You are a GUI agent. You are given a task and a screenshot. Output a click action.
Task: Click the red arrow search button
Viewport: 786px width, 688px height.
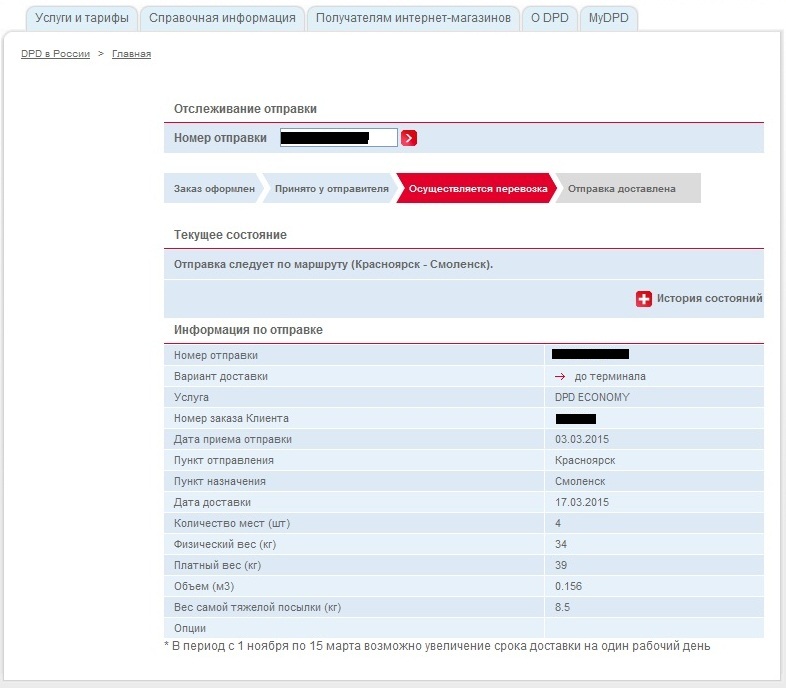409,138
